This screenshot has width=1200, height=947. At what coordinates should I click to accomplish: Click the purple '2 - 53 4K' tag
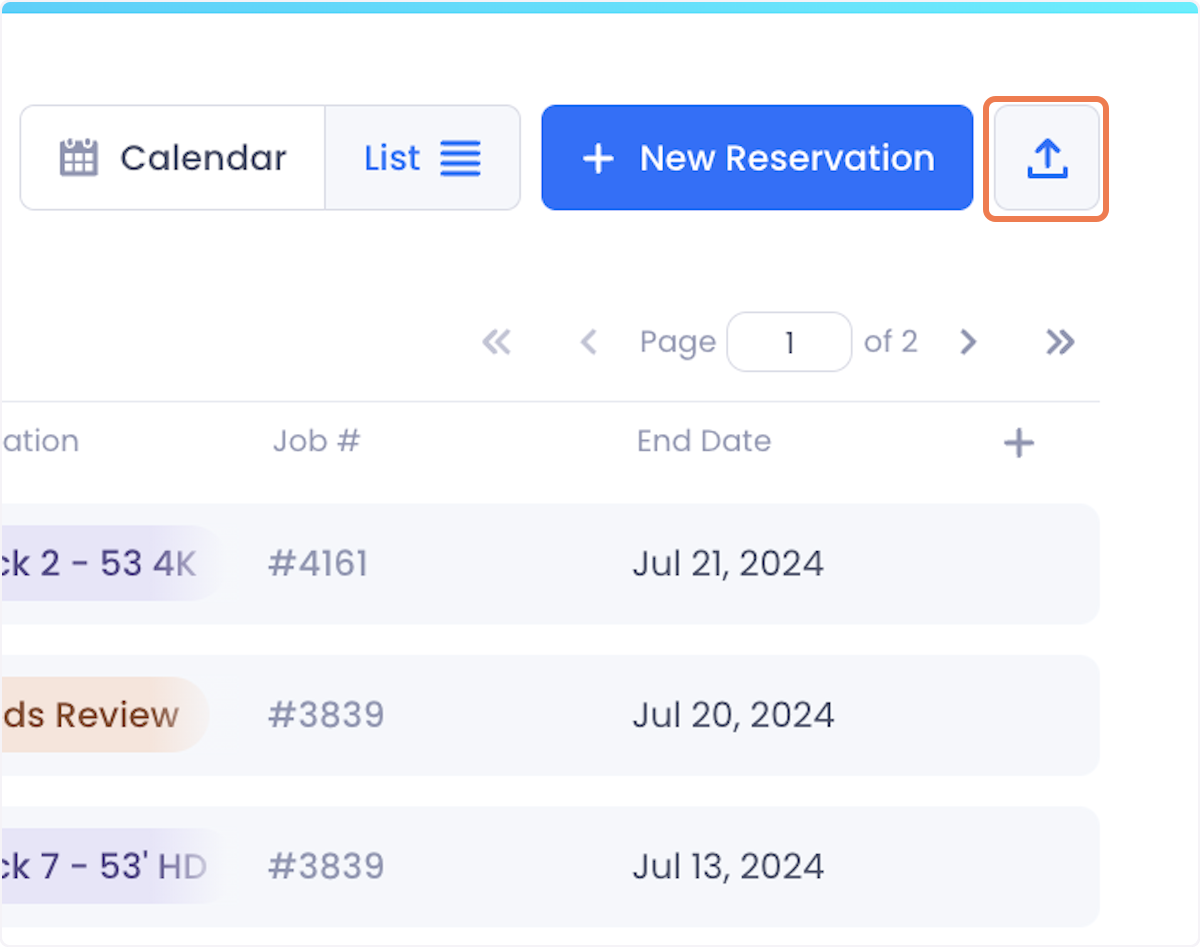click(108, 564)
